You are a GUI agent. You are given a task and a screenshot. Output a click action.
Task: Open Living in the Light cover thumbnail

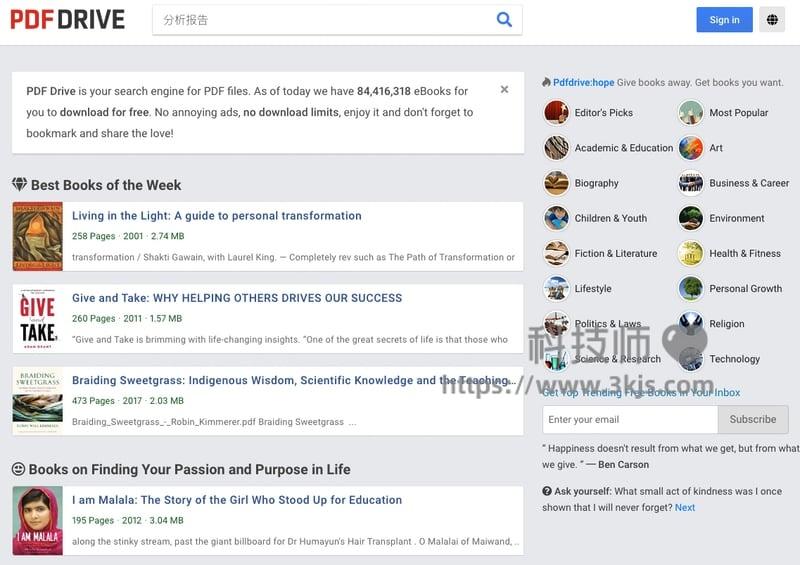38,236
